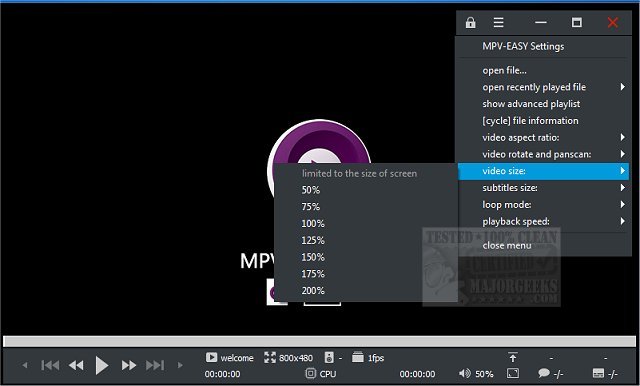Click the 800x480 resolution text

(x=296, y=358)
